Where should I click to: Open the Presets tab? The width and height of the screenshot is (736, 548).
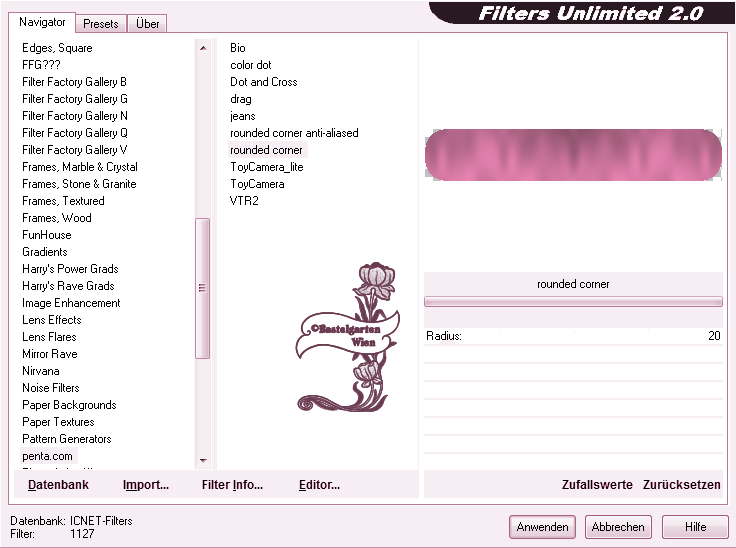pyautogui.click(x=100, y=23)
